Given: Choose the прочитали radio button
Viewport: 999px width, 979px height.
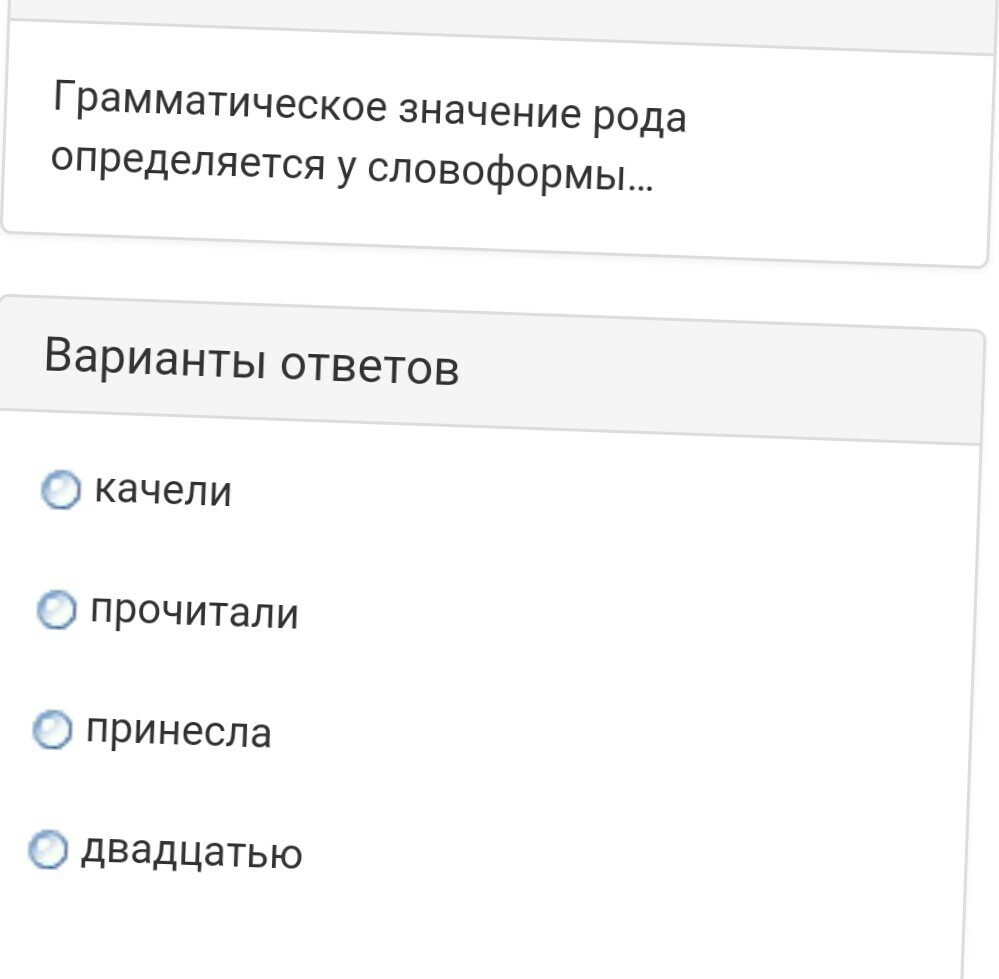Looking at the screenshot, I should pos(57,610).
